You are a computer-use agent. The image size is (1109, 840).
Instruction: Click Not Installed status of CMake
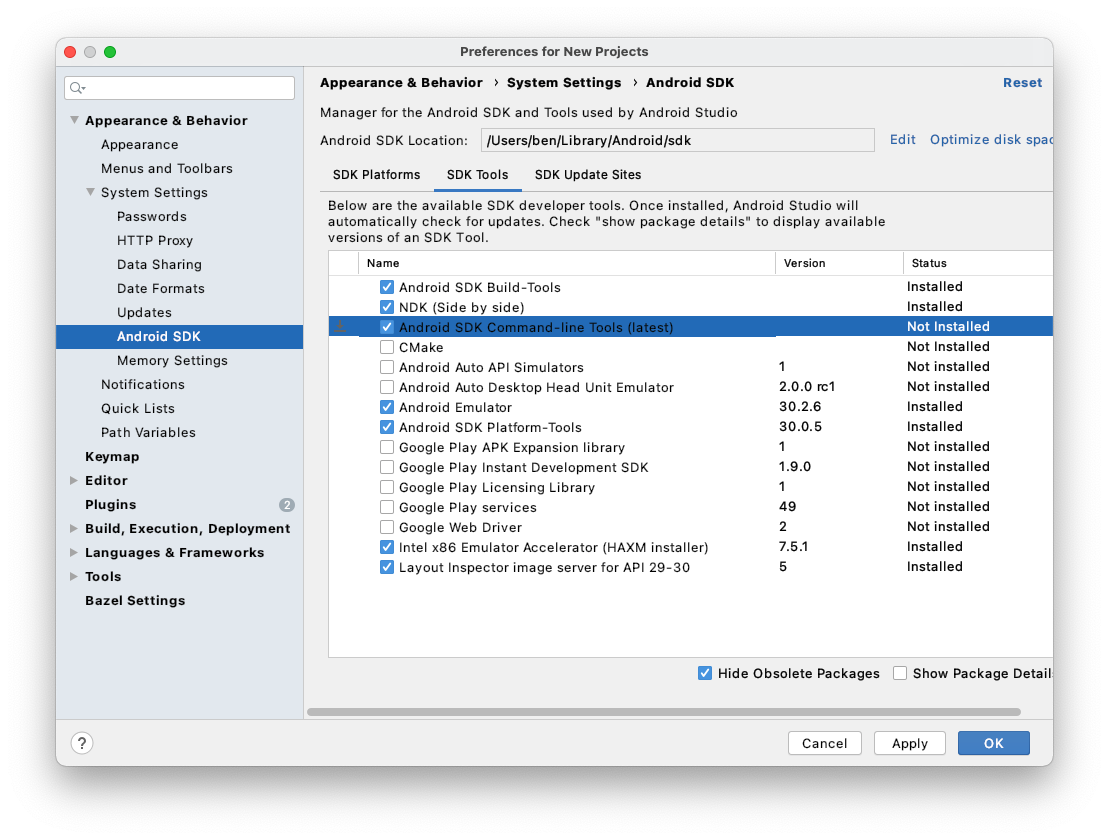point(948,346)
